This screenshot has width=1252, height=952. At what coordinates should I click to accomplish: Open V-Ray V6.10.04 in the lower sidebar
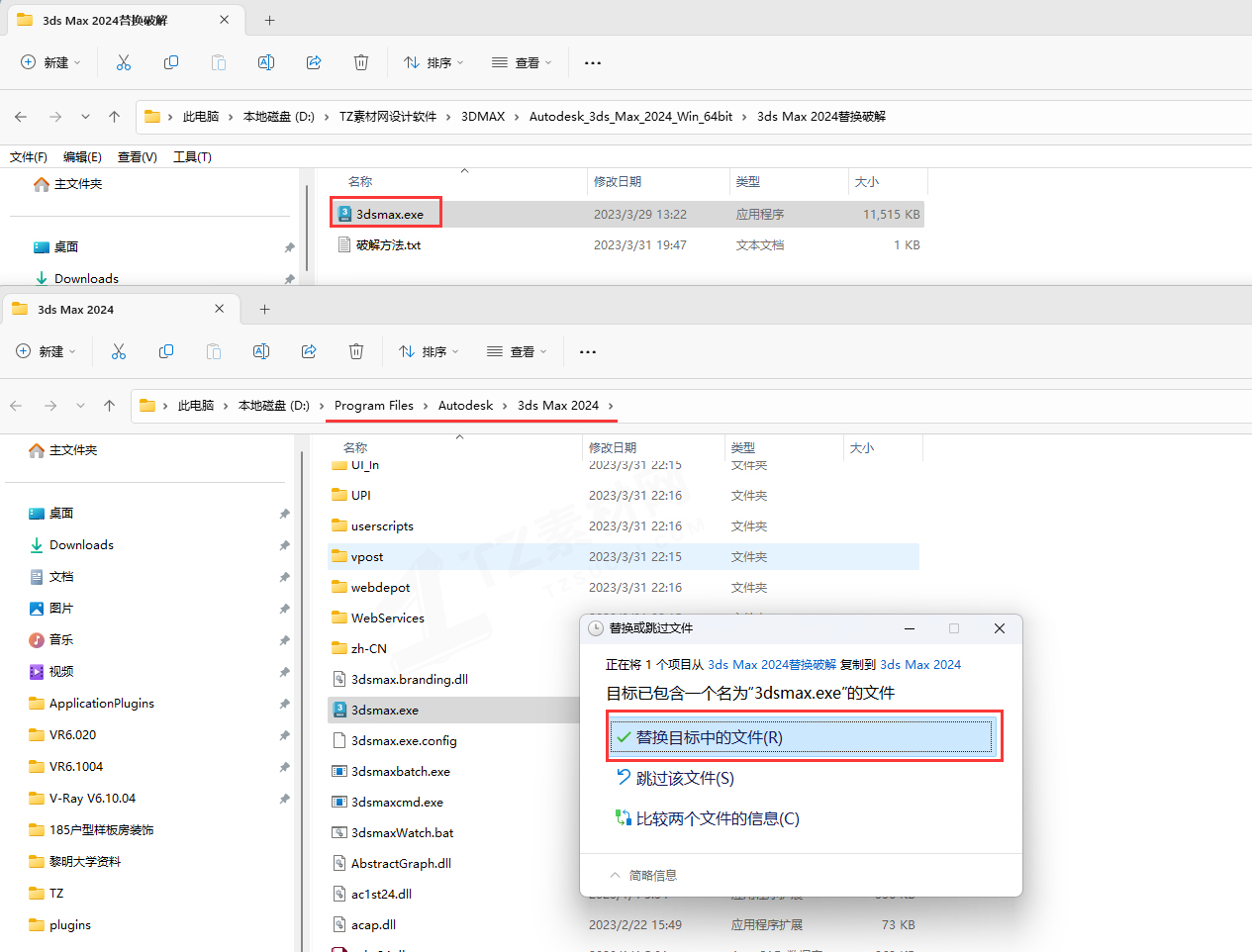[82, 799]
